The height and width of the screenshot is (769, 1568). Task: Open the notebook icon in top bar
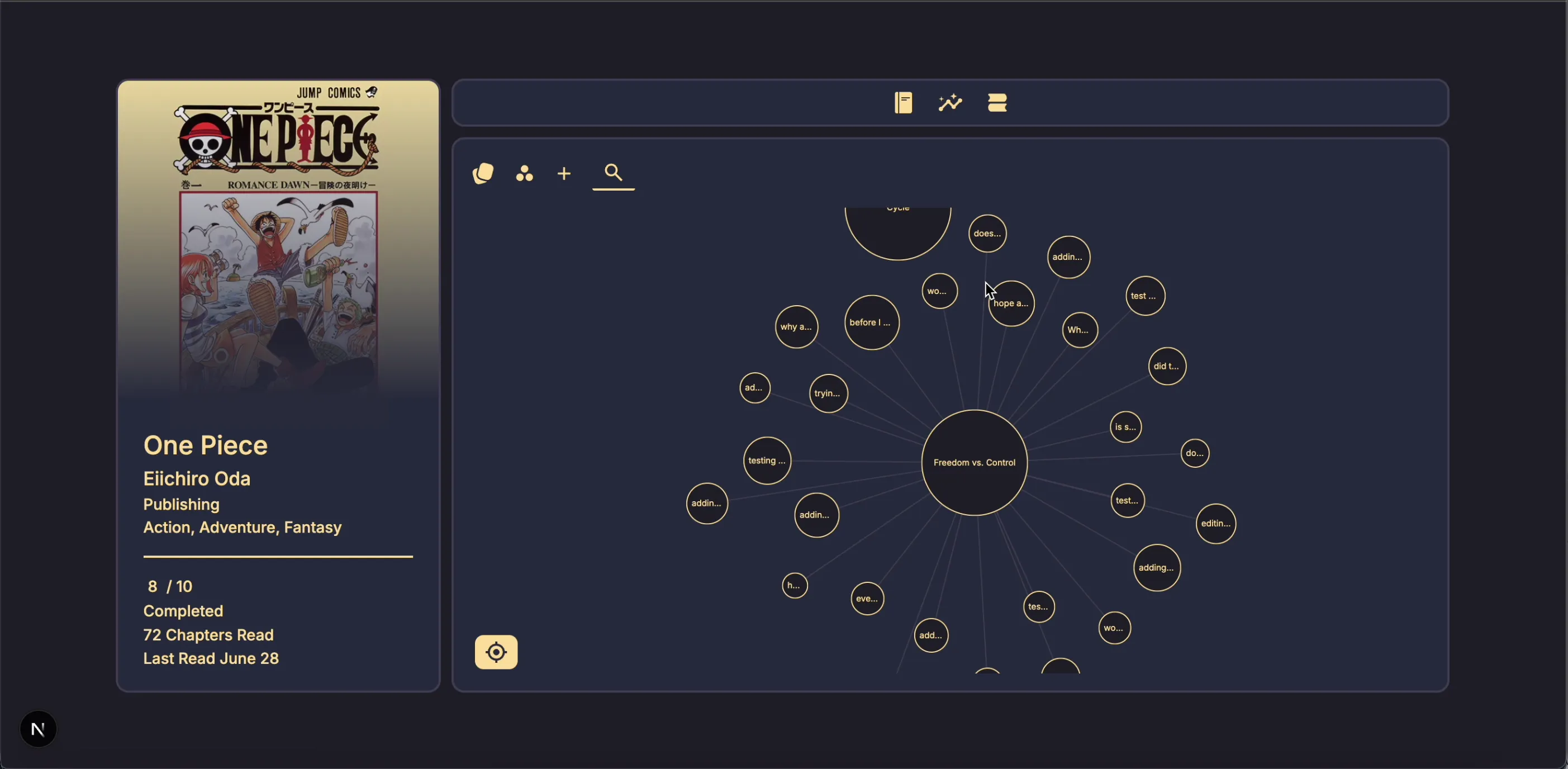click(903, 103)
